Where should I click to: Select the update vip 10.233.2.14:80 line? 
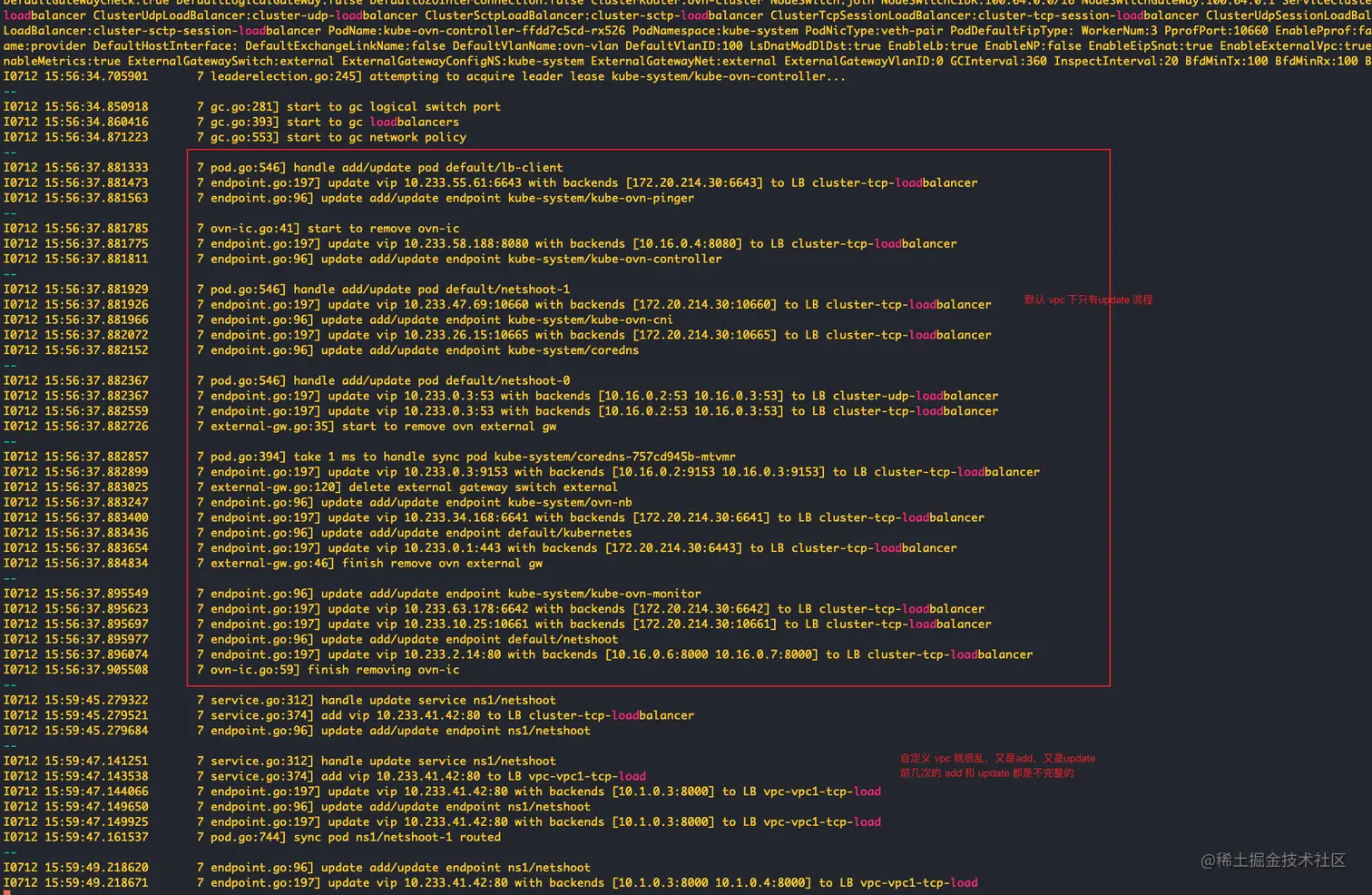[x=518, y=654]
